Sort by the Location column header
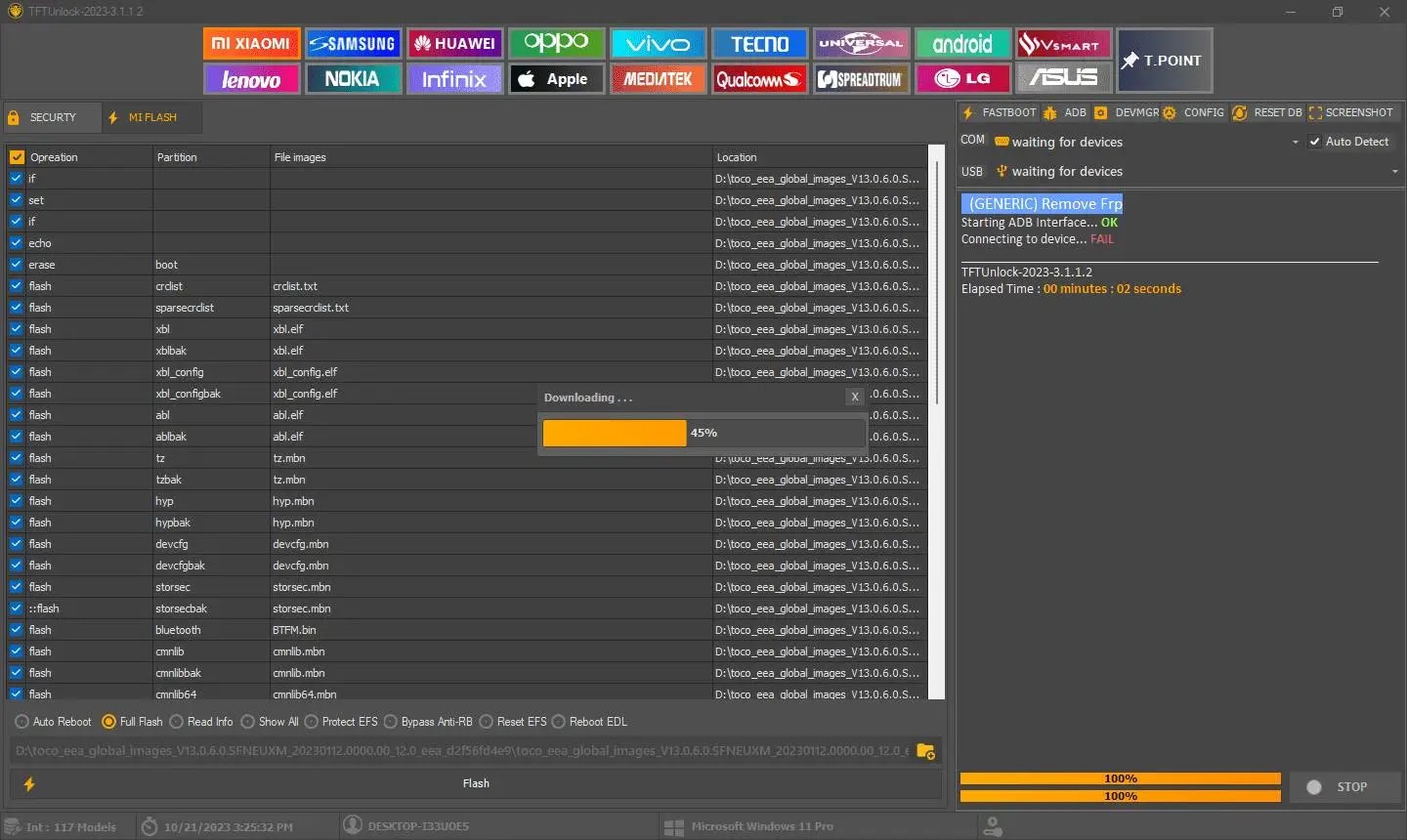Viewport: 1407px width, 840px height. click(x=819, y=157)
